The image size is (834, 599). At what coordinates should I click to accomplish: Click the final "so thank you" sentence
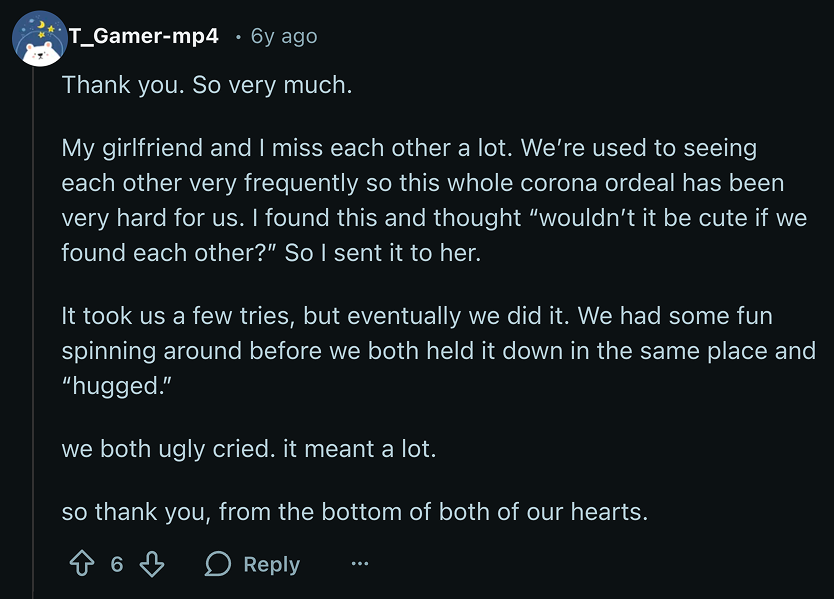tap(354, 513)
